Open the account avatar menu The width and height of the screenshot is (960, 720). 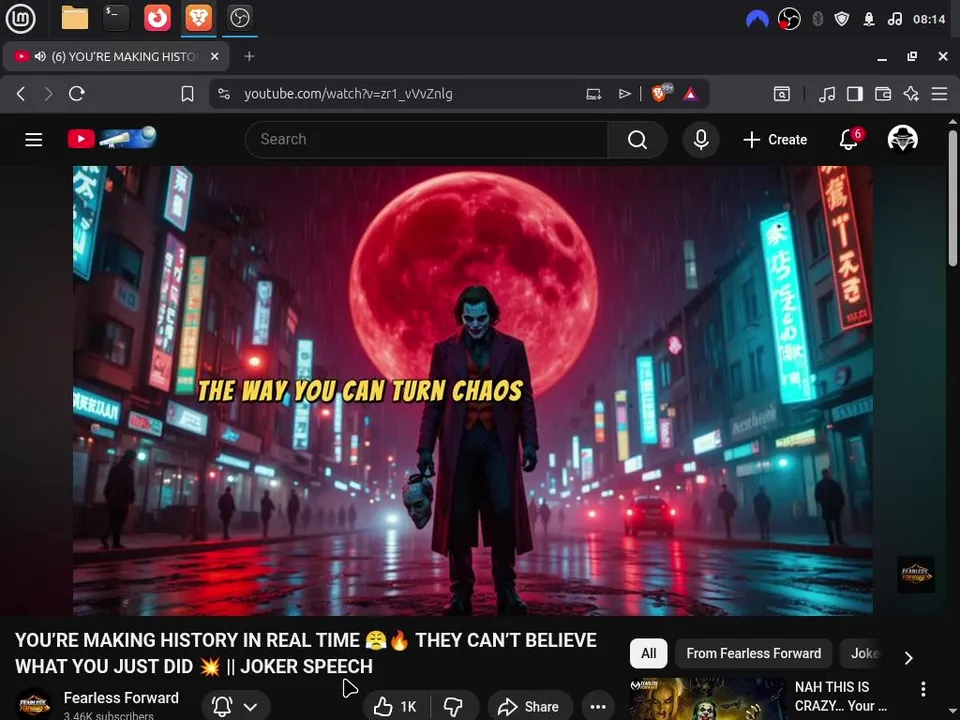[902, 139]
